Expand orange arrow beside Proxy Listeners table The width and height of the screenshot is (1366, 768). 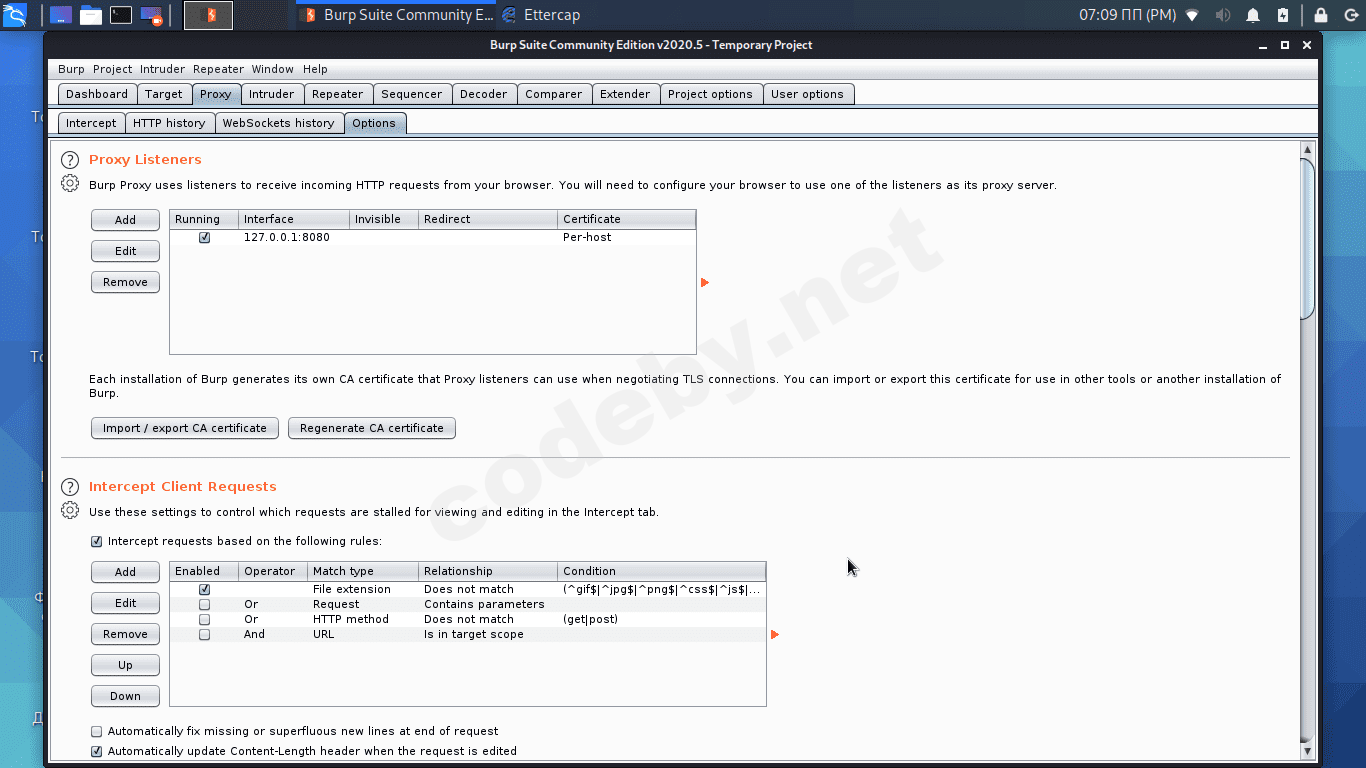(705, 283)
